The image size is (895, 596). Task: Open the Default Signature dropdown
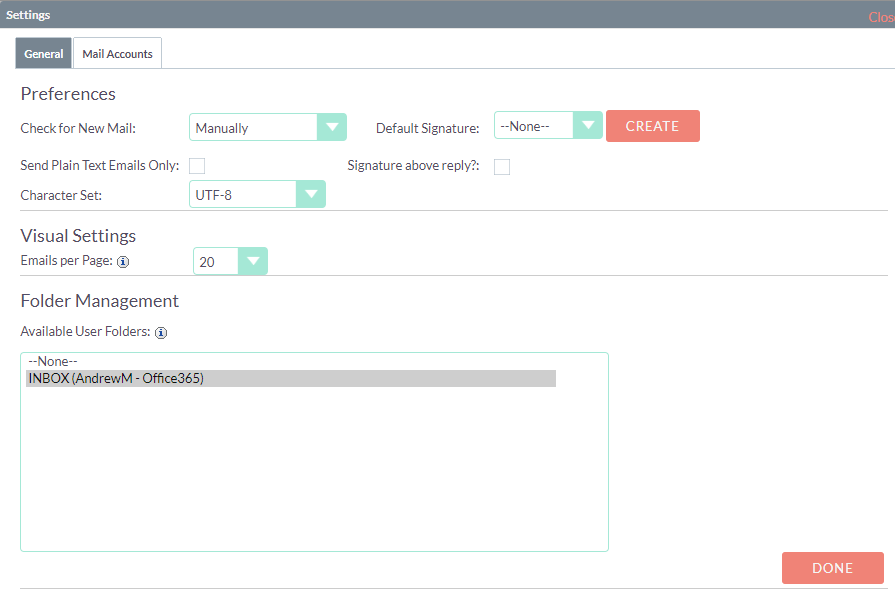pyautogui.click(x=548, y=126)
